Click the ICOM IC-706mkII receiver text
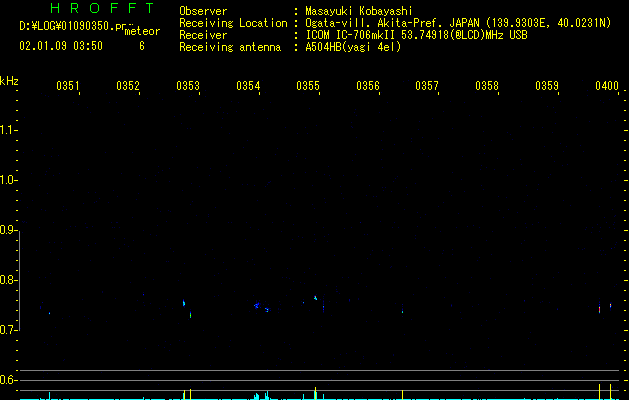The width and height of the screenshot is (629, 400). click(416, 35)
